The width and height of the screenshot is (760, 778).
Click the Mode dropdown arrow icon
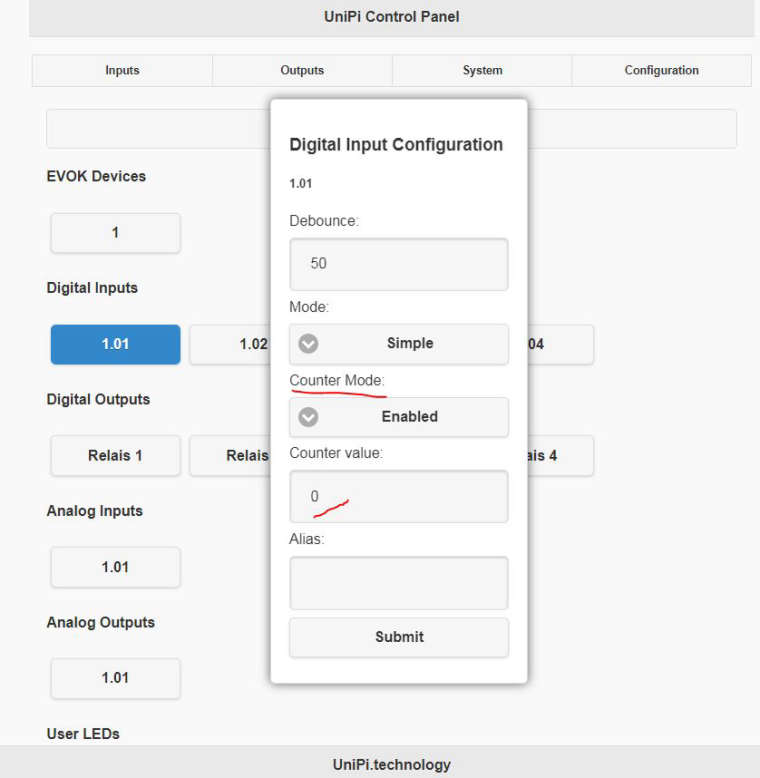click(x=309, y=343)
